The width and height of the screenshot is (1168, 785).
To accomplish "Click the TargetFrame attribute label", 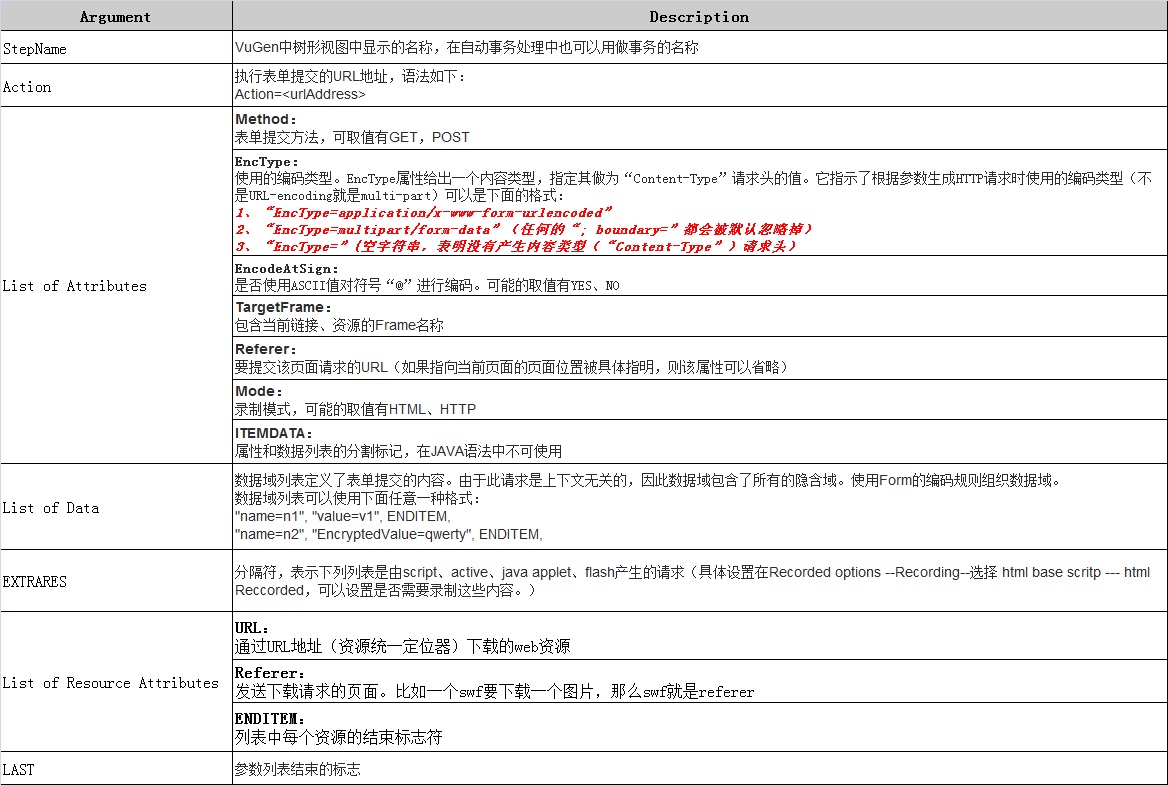I will pos(272,308).
